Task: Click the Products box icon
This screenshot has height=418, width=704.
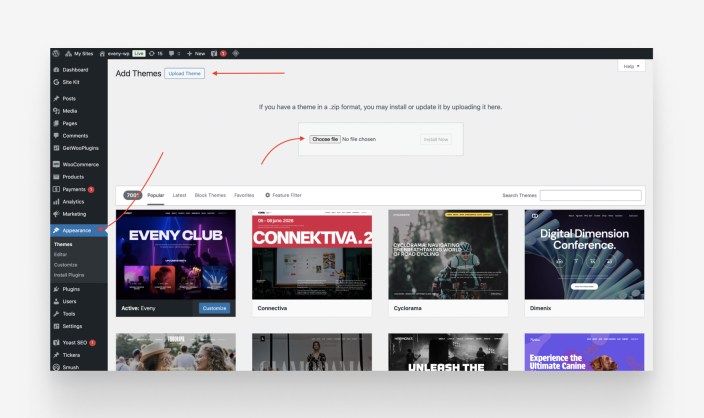Action: [56, 177]
